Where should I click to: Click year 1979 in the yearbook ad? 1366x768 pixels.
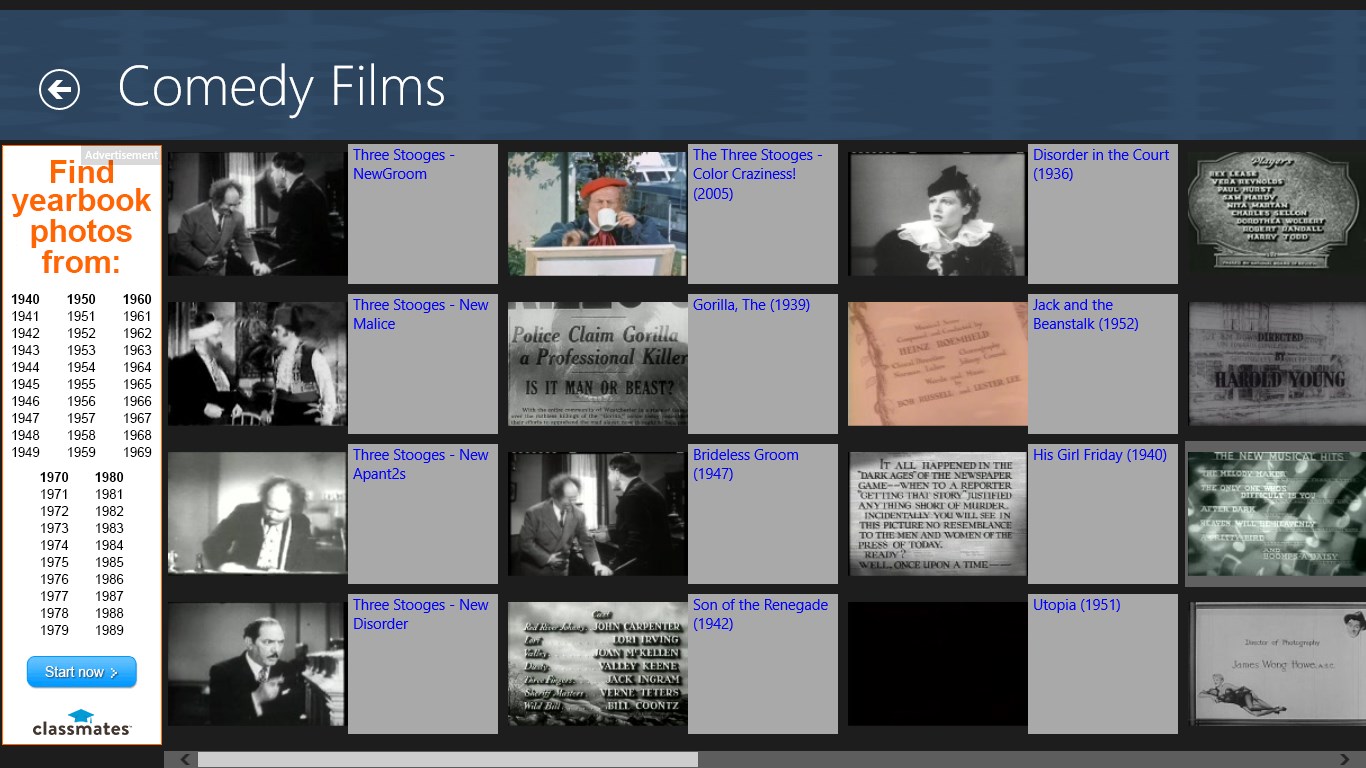(x=54, y=630)
